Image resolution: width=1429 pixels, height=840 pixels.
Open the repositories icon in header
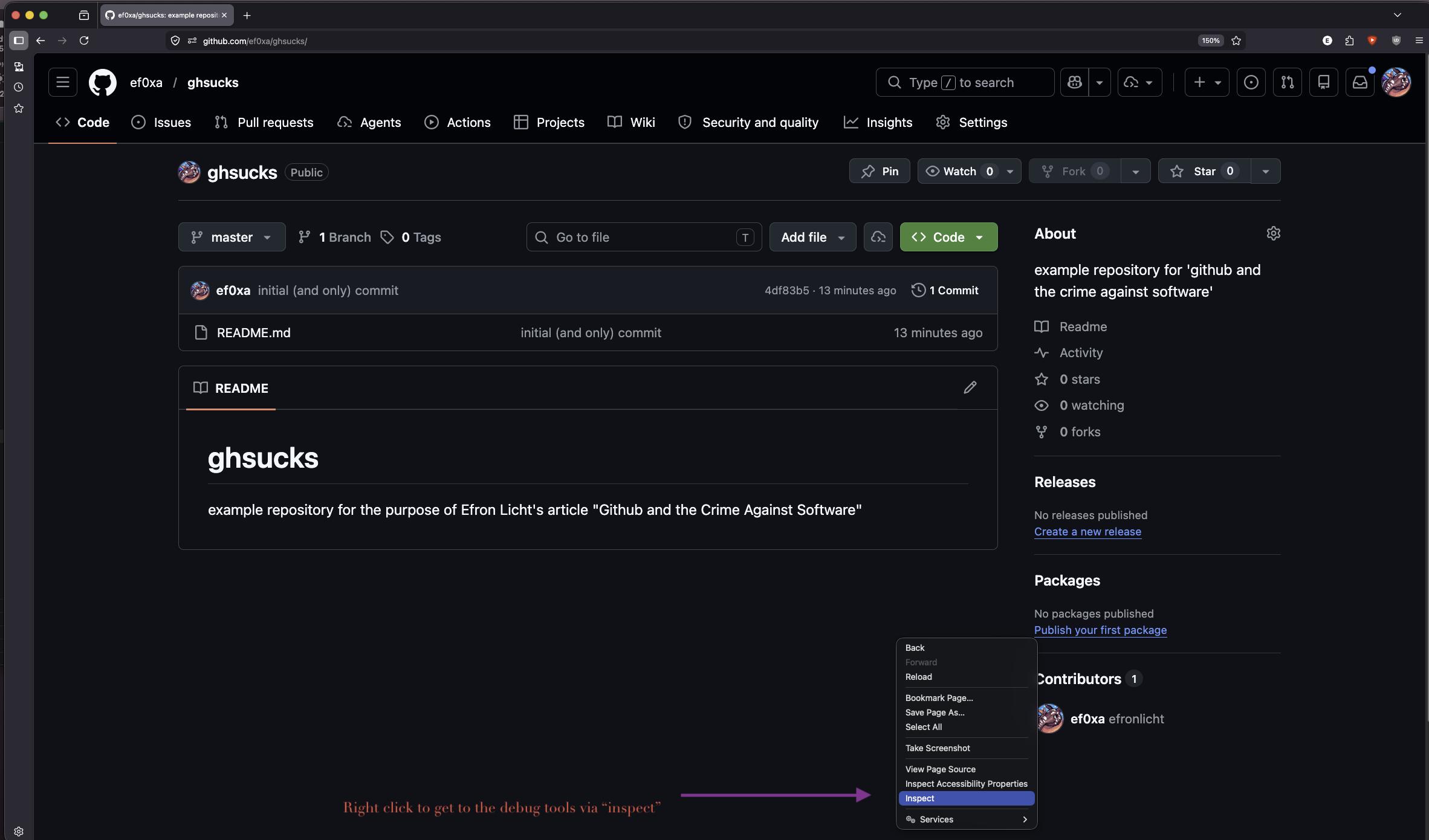click(1324, 83)
